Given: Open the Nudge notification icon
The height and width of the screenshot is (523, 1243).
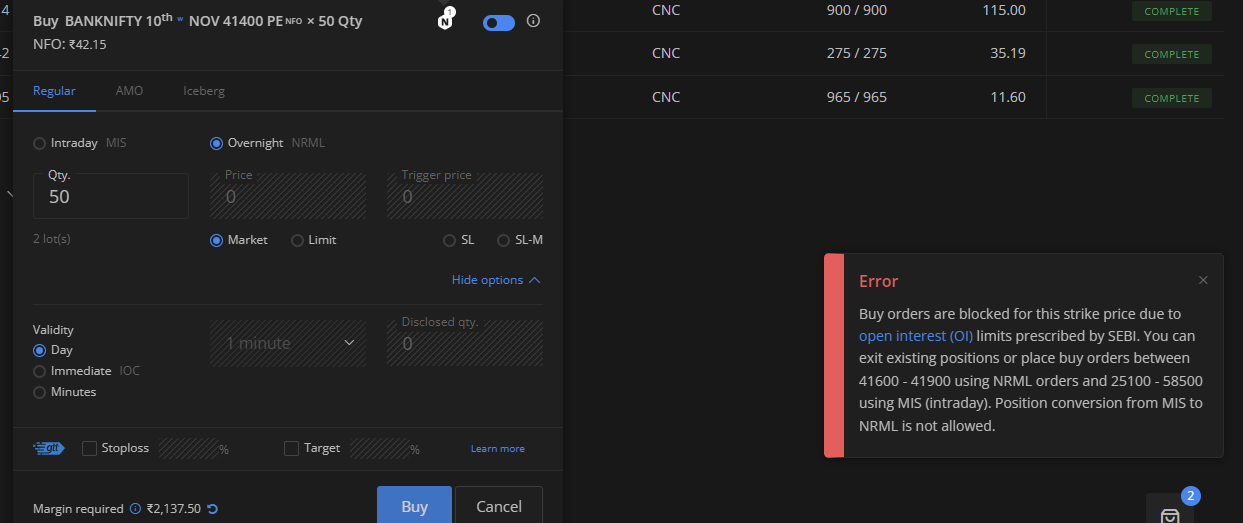Looking at the screenshot, I should 446,20.
